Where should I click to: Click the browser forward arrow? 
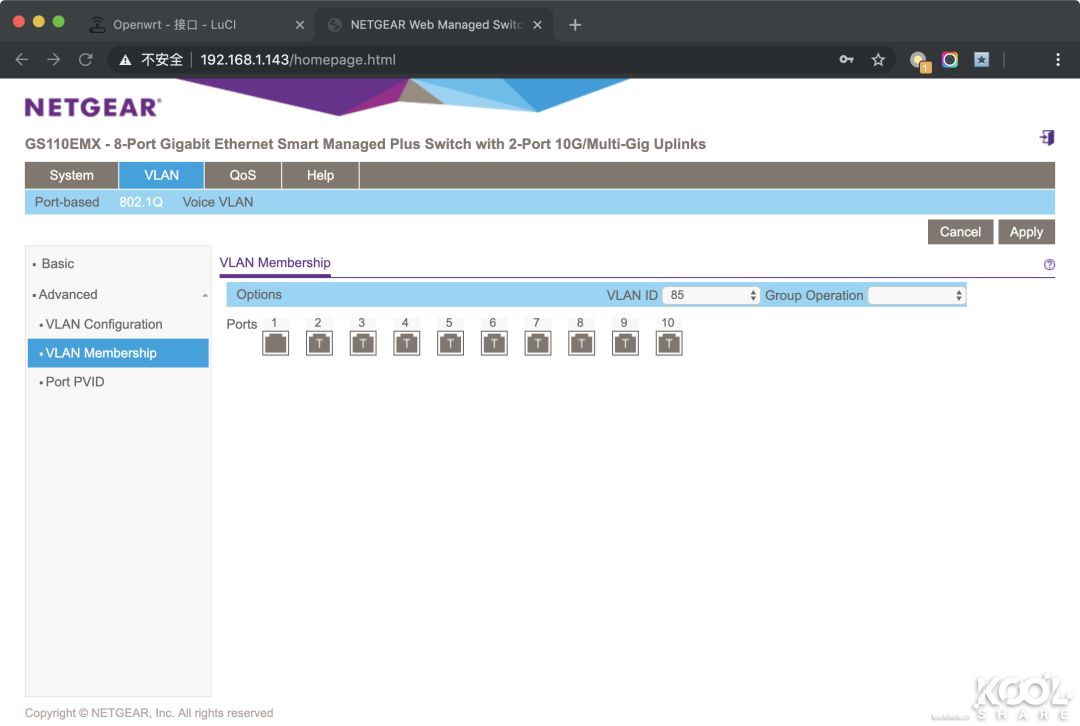coord(53,60)
